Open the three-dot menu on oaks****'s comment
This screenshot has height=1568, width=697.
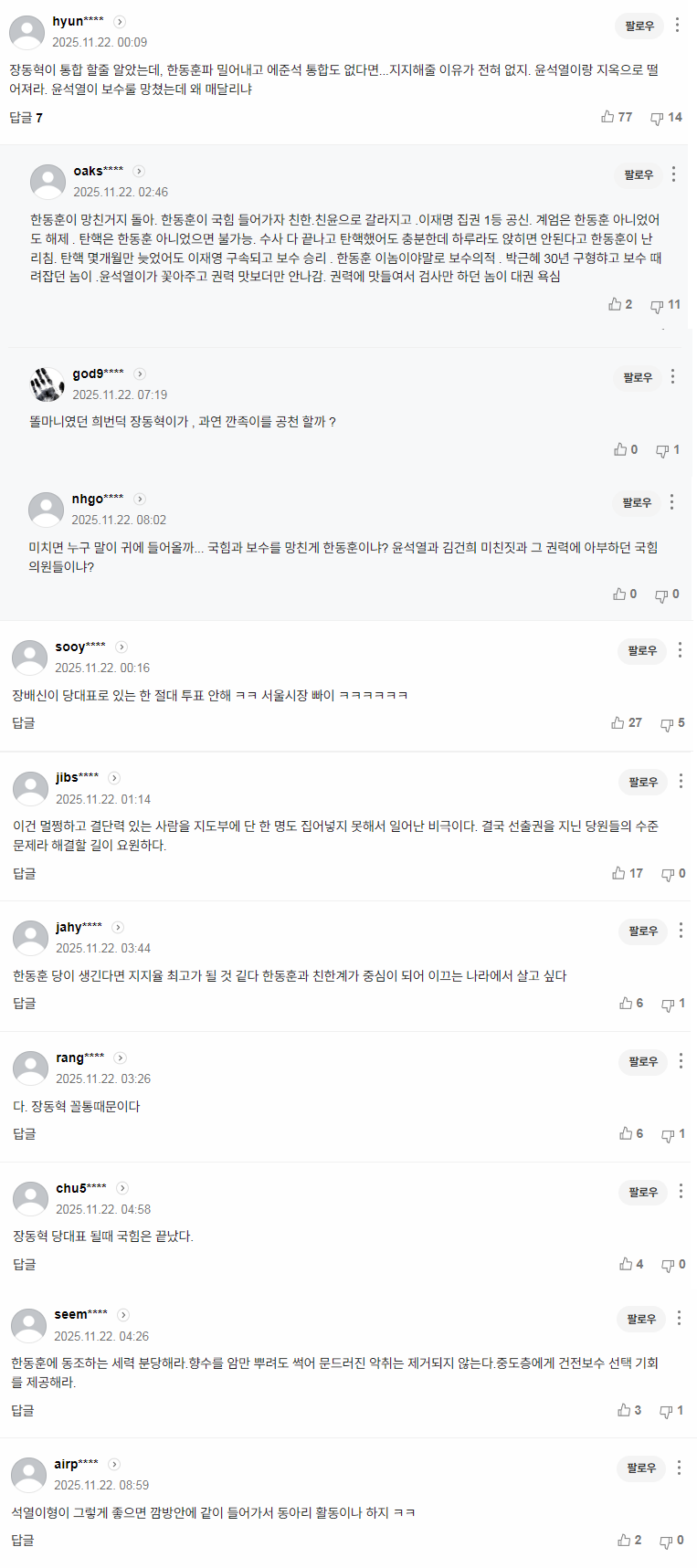[673, 175]
